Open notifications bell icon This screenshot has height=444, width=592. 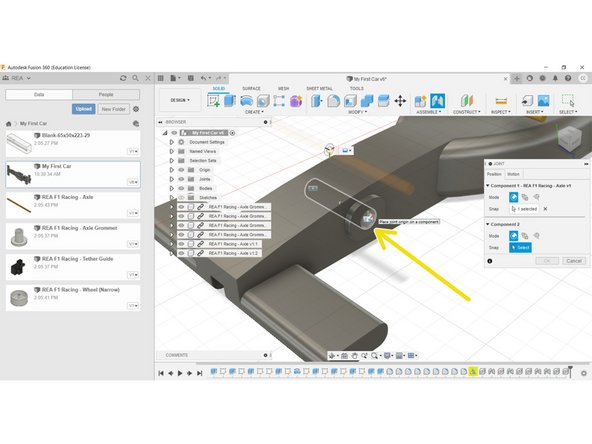555,78
